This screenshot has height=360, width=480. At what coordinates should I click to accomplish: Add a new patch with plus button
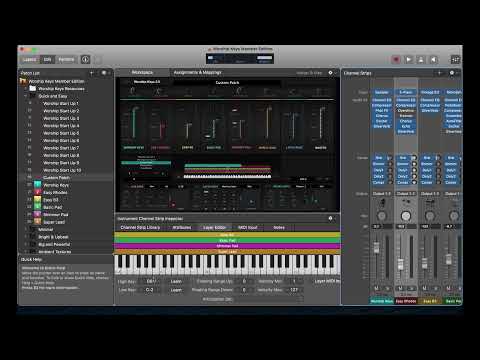point(92,73)
